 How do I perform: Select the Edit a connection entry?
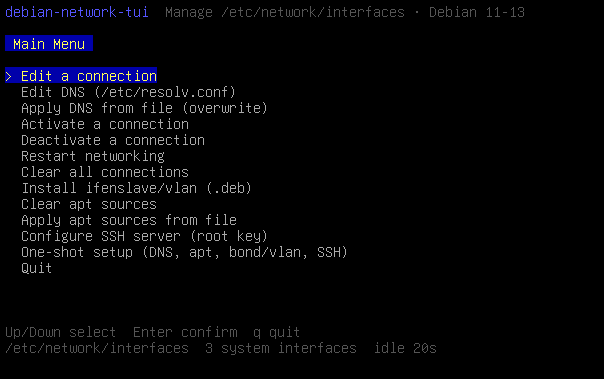(81, 76)
